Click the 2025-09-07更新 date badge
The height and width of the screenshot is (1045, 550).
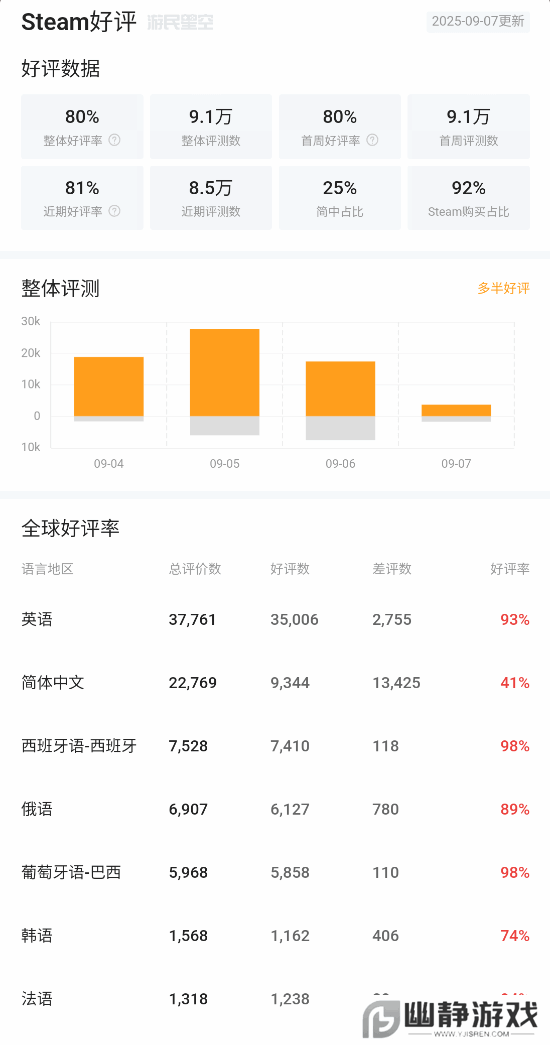pos(478,21)
